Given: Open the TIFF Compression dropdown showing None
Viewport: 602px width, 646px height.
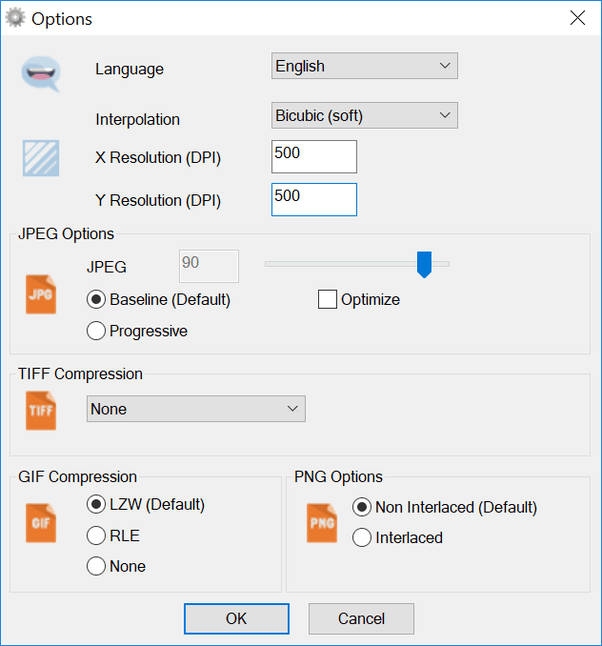Looking at the screenshot, I should (x=196, y=409).
